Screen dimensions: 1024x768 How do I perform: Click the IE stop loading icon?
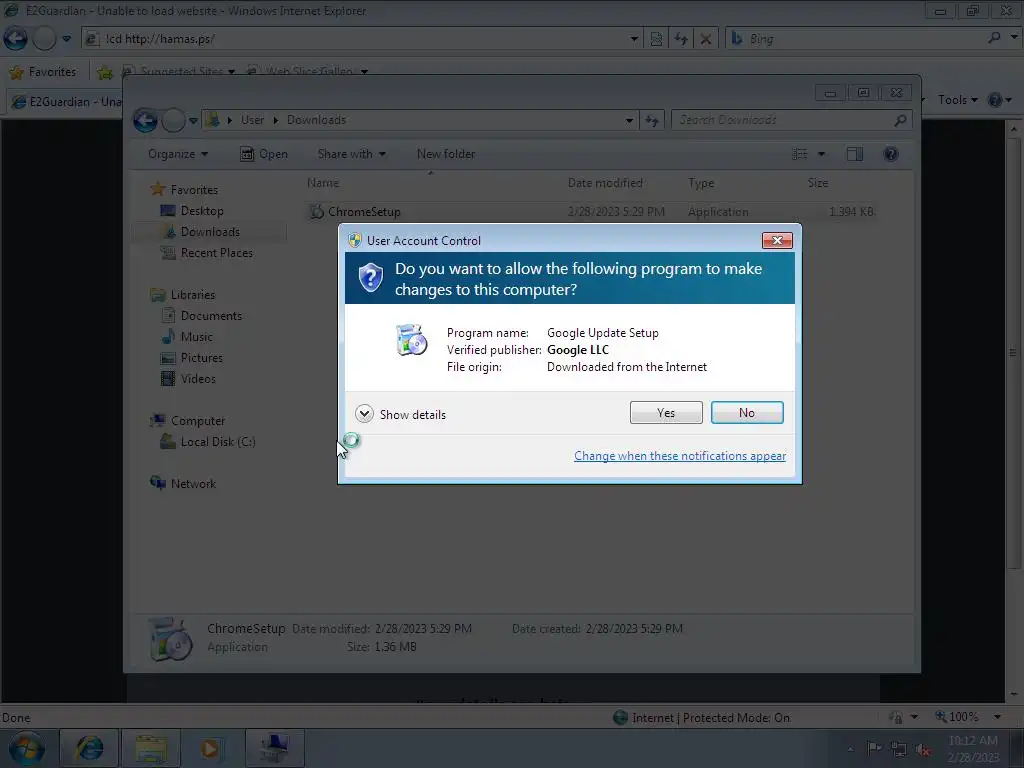click(705, 39)
